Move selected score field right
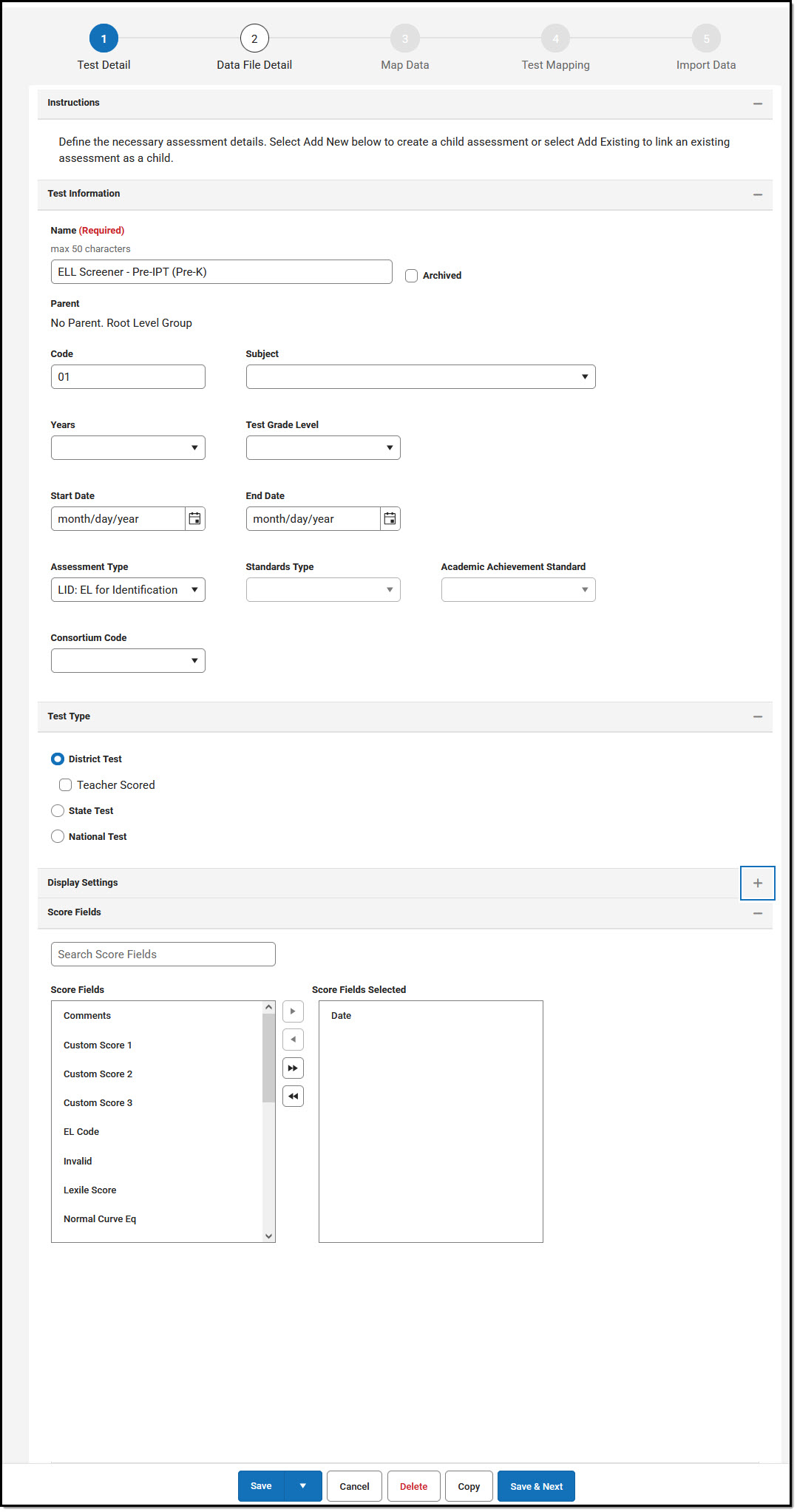 click(x=293, y=1011)
